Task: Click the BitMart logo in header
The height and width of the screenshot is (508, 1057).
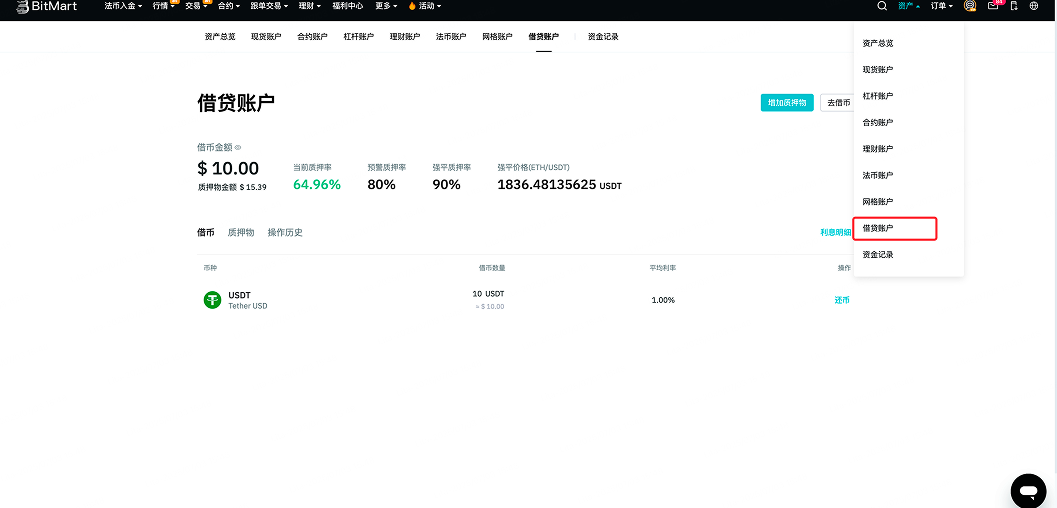Action: coord(45,6)
